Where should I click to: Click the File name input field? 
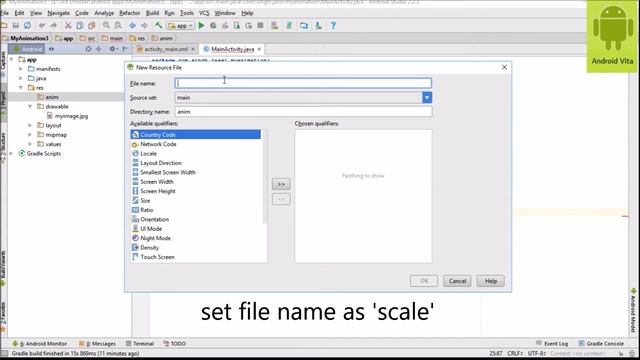(x=303, y=83)
